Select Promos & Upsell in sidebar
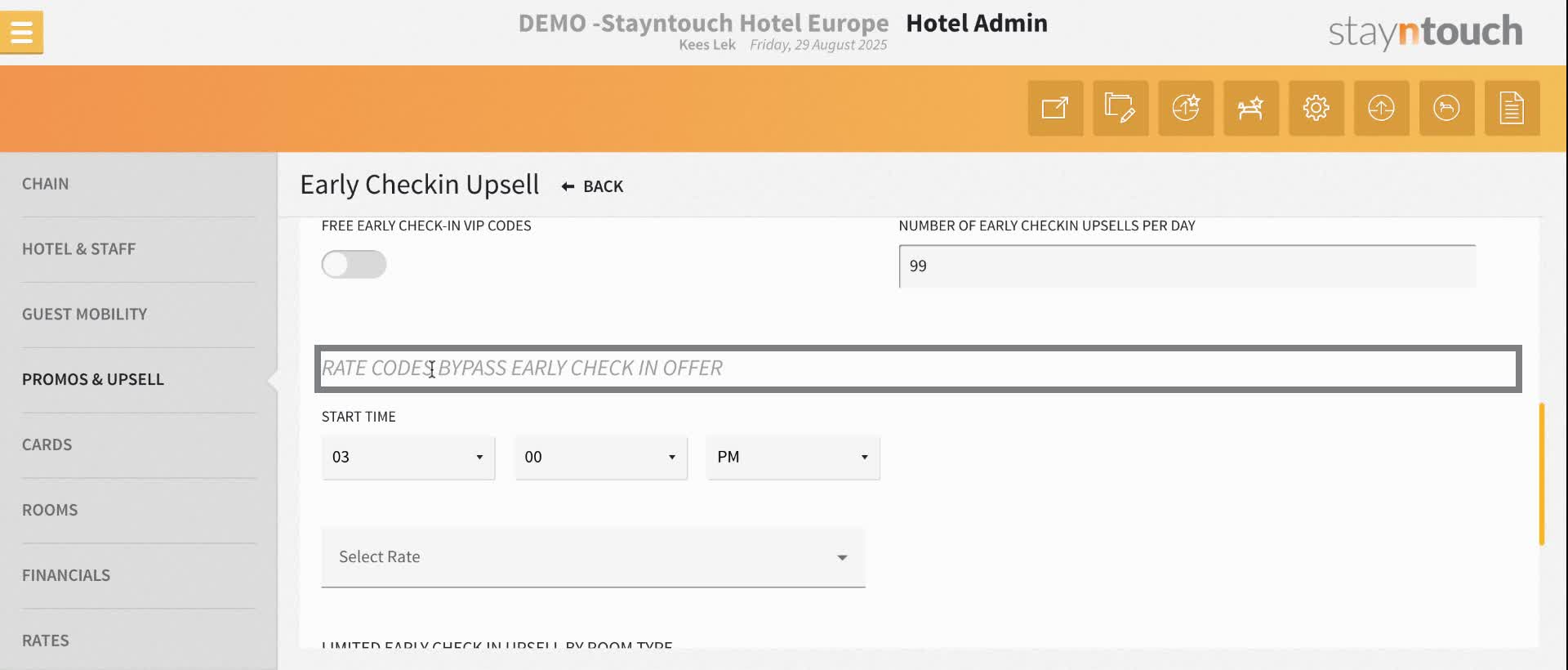1568x670 pixels. point(93,379)
